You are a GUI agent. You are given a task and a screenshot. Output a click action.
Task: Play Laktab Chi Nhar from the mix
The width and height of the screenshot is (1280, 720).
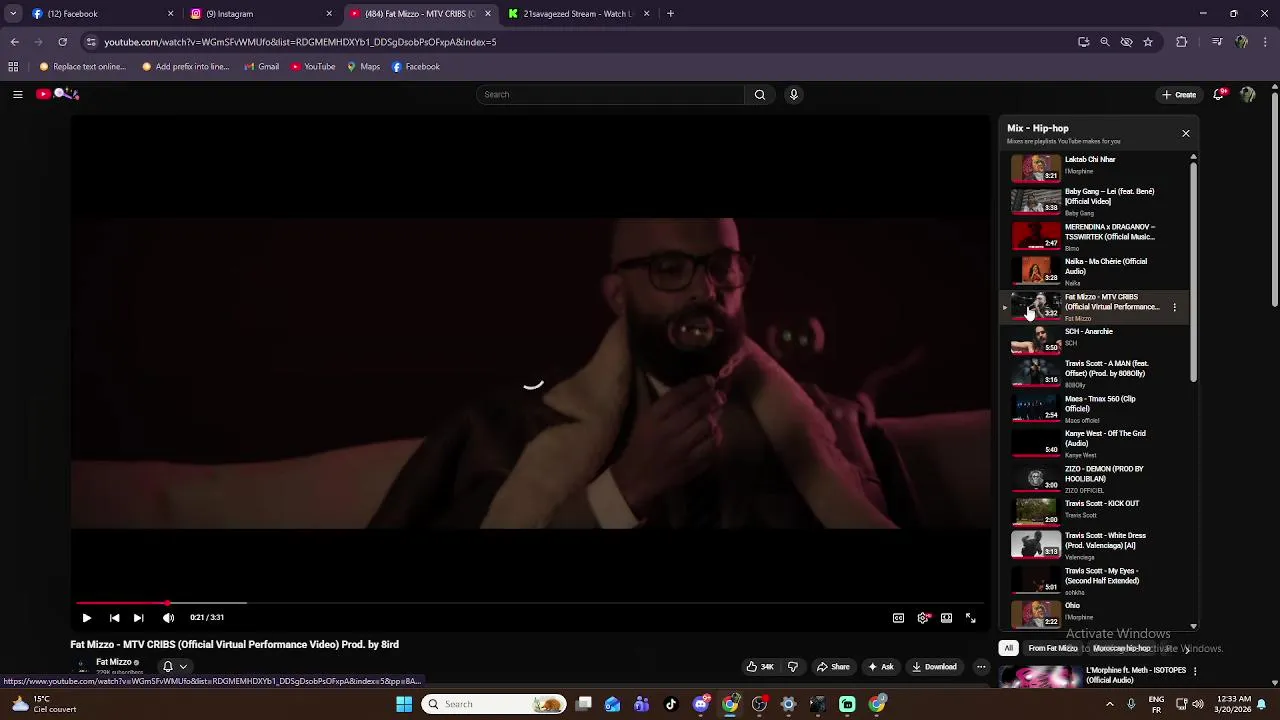(x=1095, y=166)
